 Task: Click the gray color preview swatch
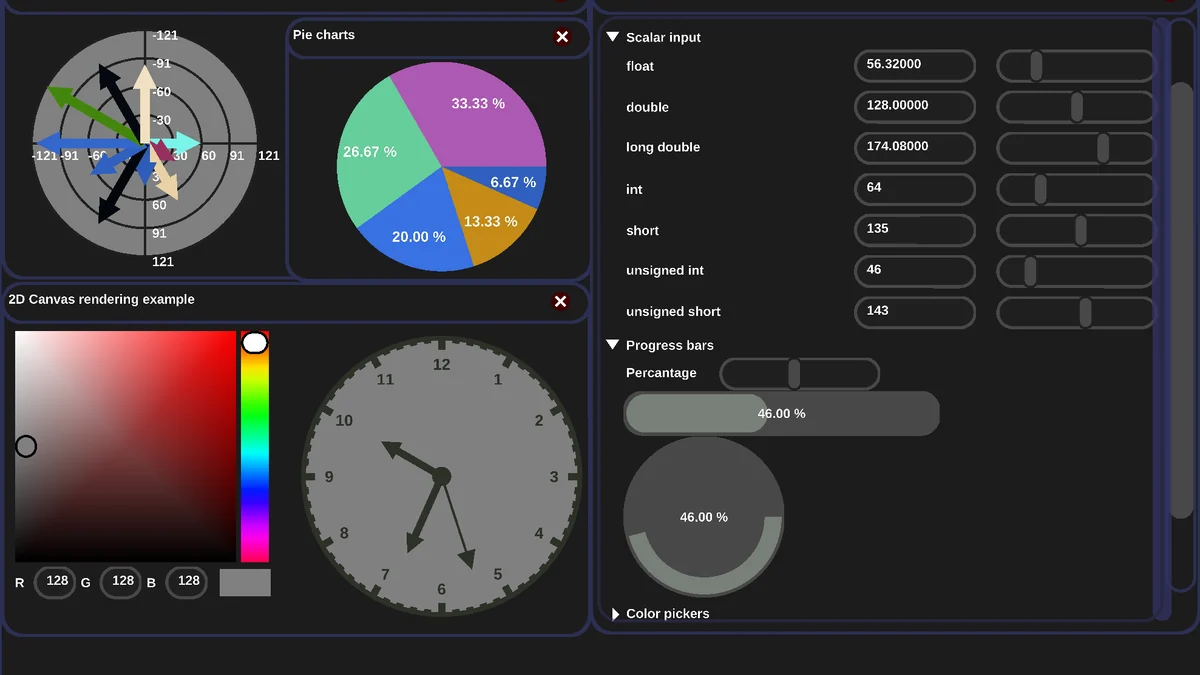245,582
